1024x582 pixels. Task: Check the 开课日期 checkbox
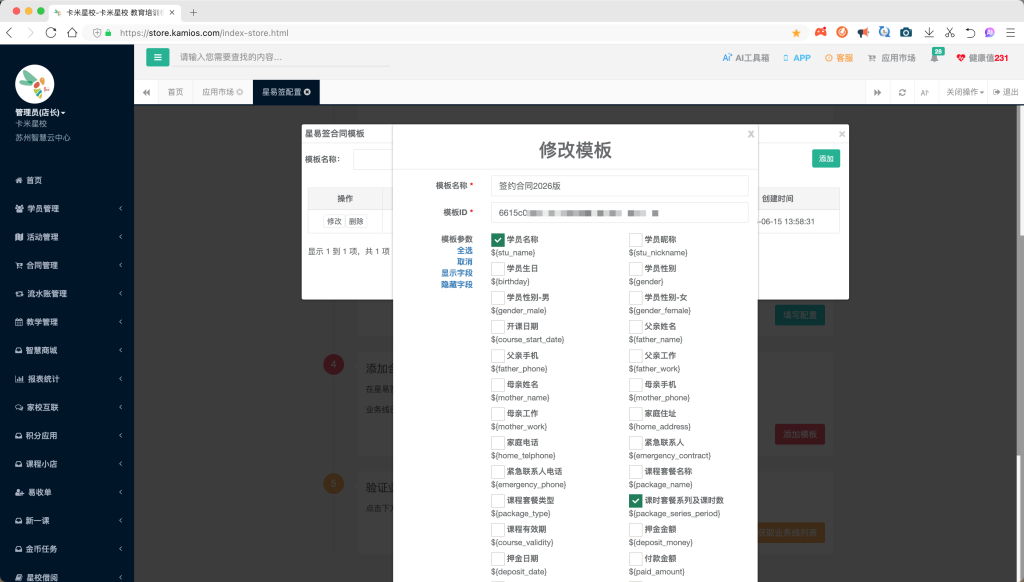coord(498,327)
